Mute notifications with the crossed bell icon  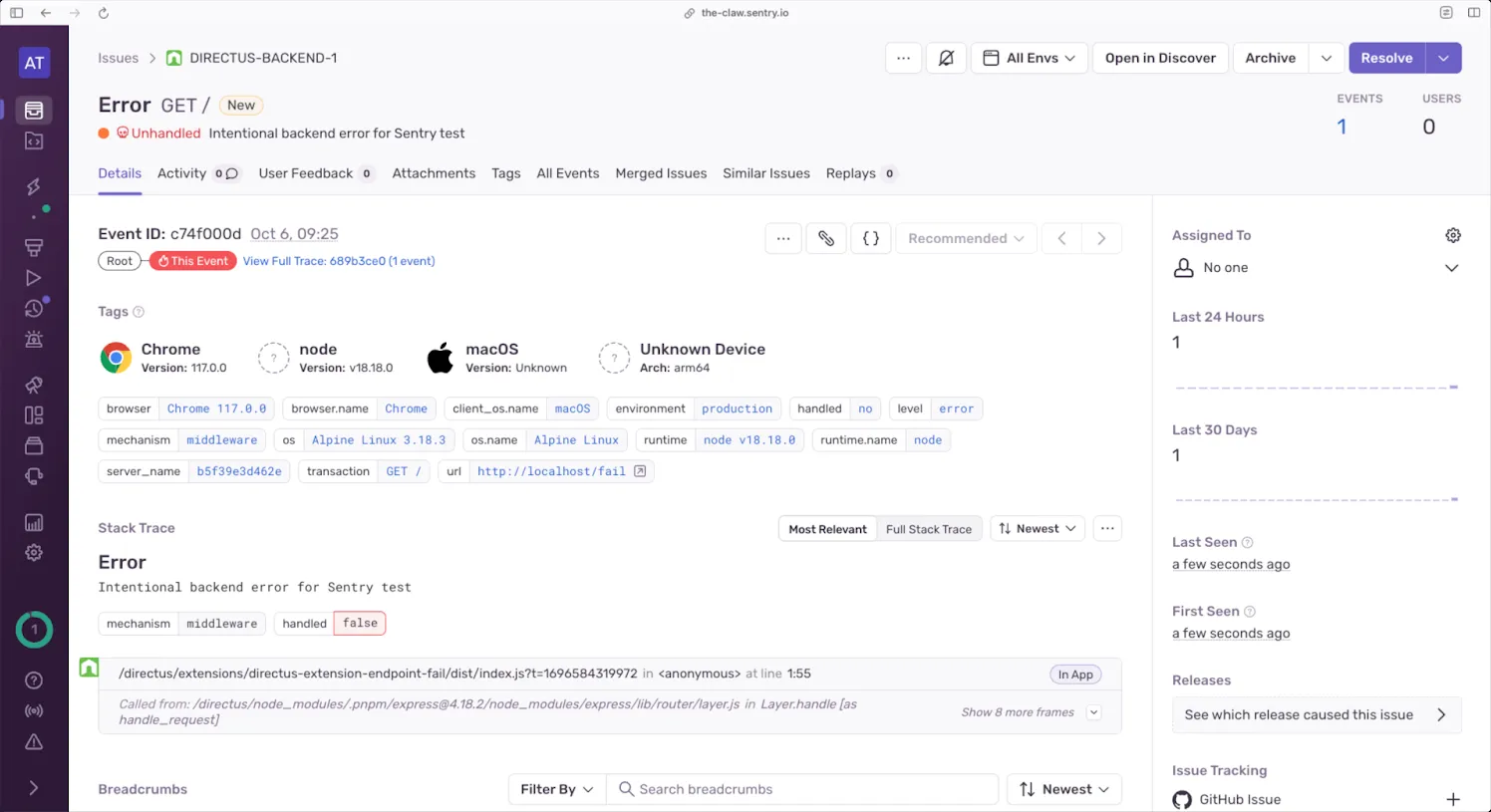[x=946, y=58]
